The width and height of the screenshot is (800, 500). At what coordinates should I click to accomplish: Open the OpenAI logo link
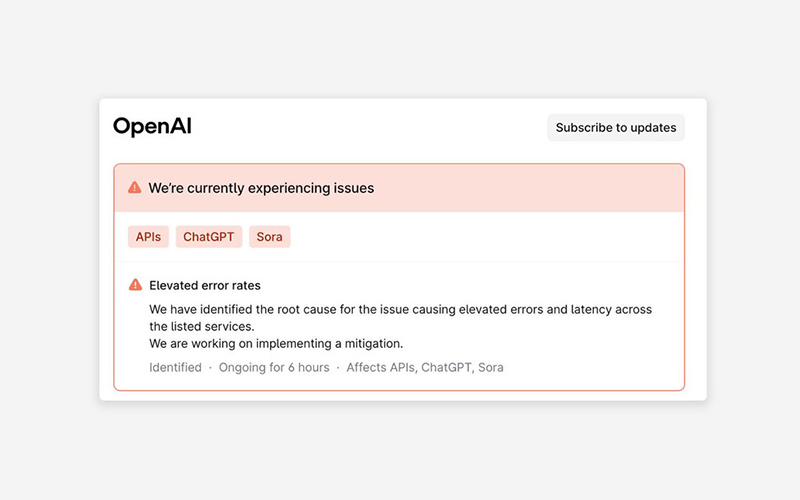click(152, 127)
